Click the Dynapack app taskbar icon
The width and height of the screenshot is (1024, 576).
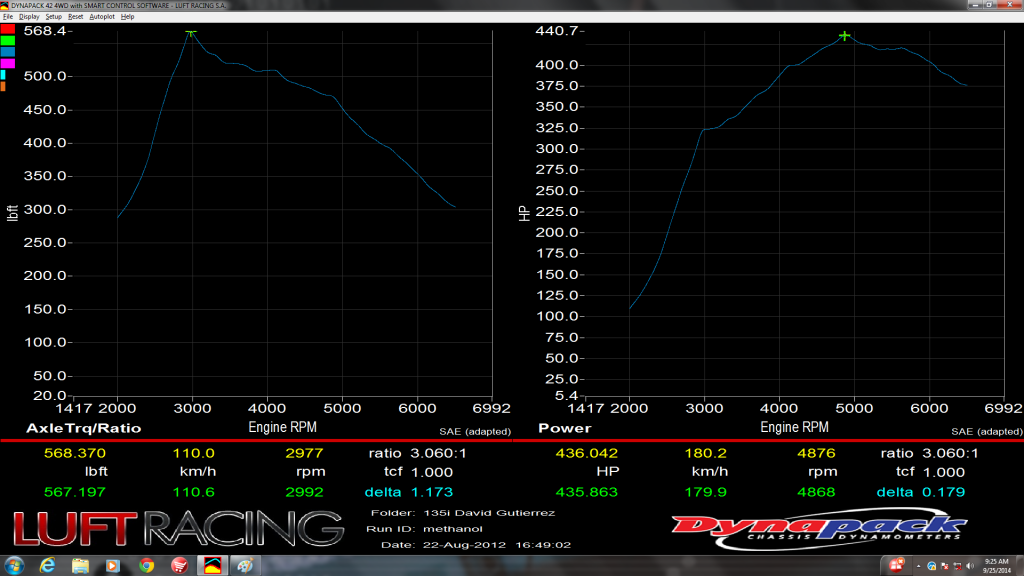point(212,565)
